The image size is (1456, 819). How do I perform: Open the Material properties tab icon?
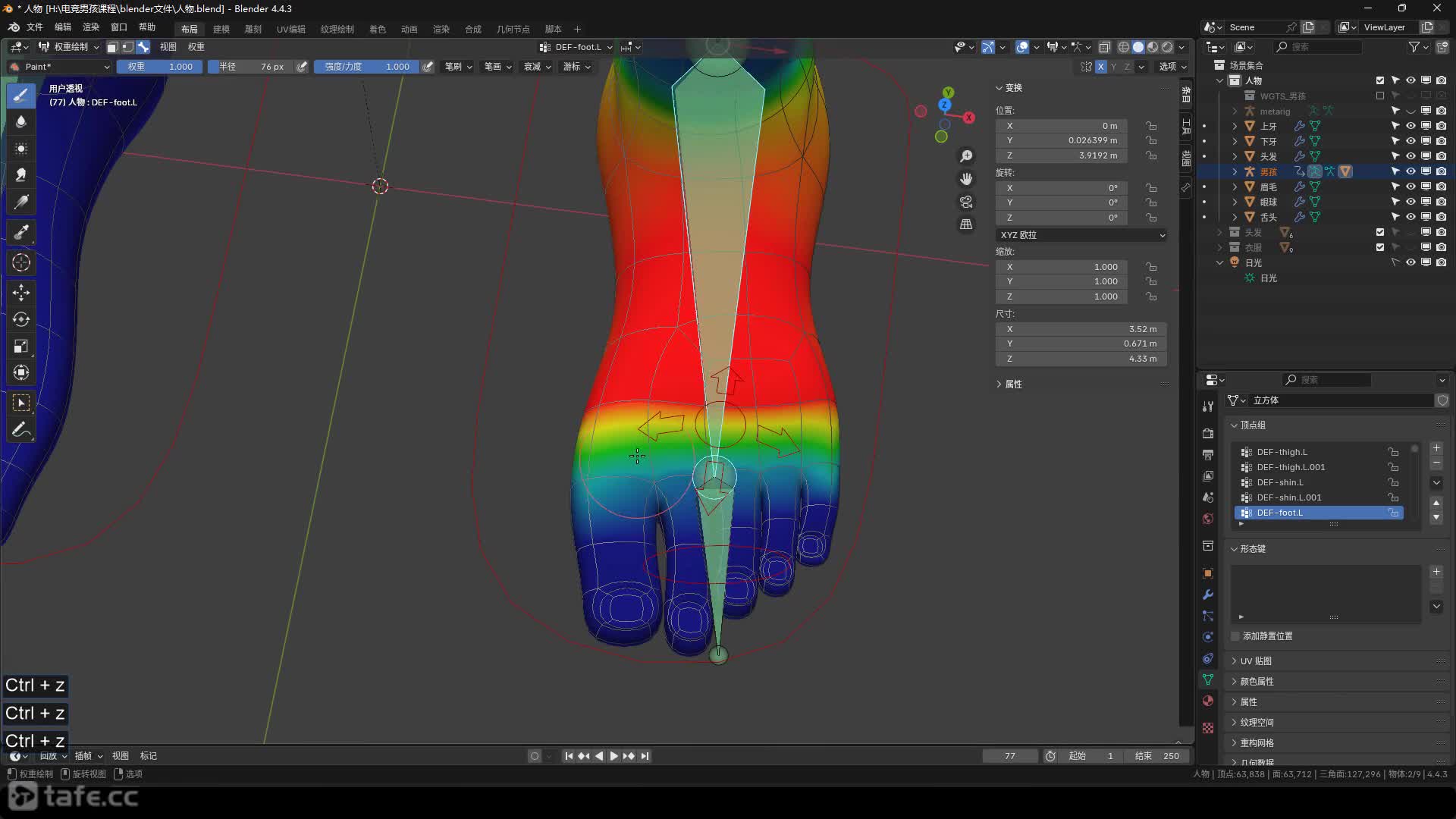[1208, 701]
